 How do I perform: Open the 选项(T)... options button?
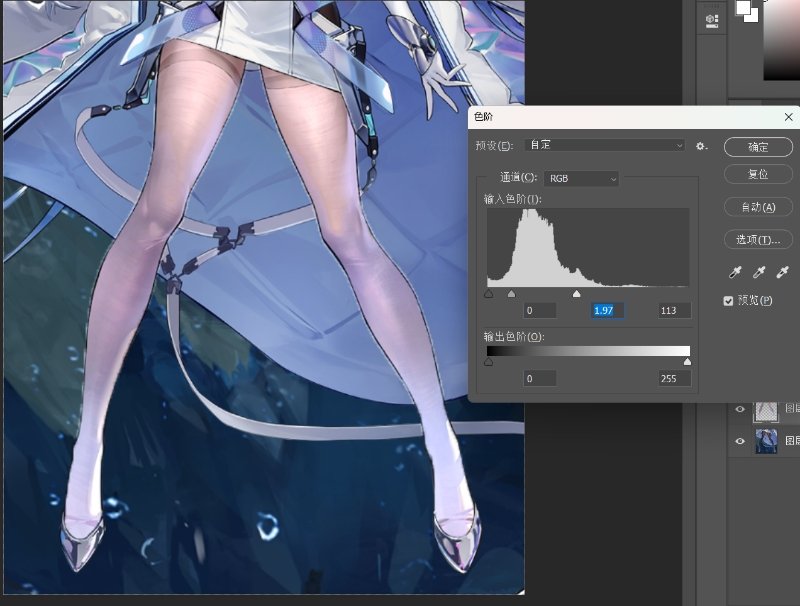tap(758, 239)
